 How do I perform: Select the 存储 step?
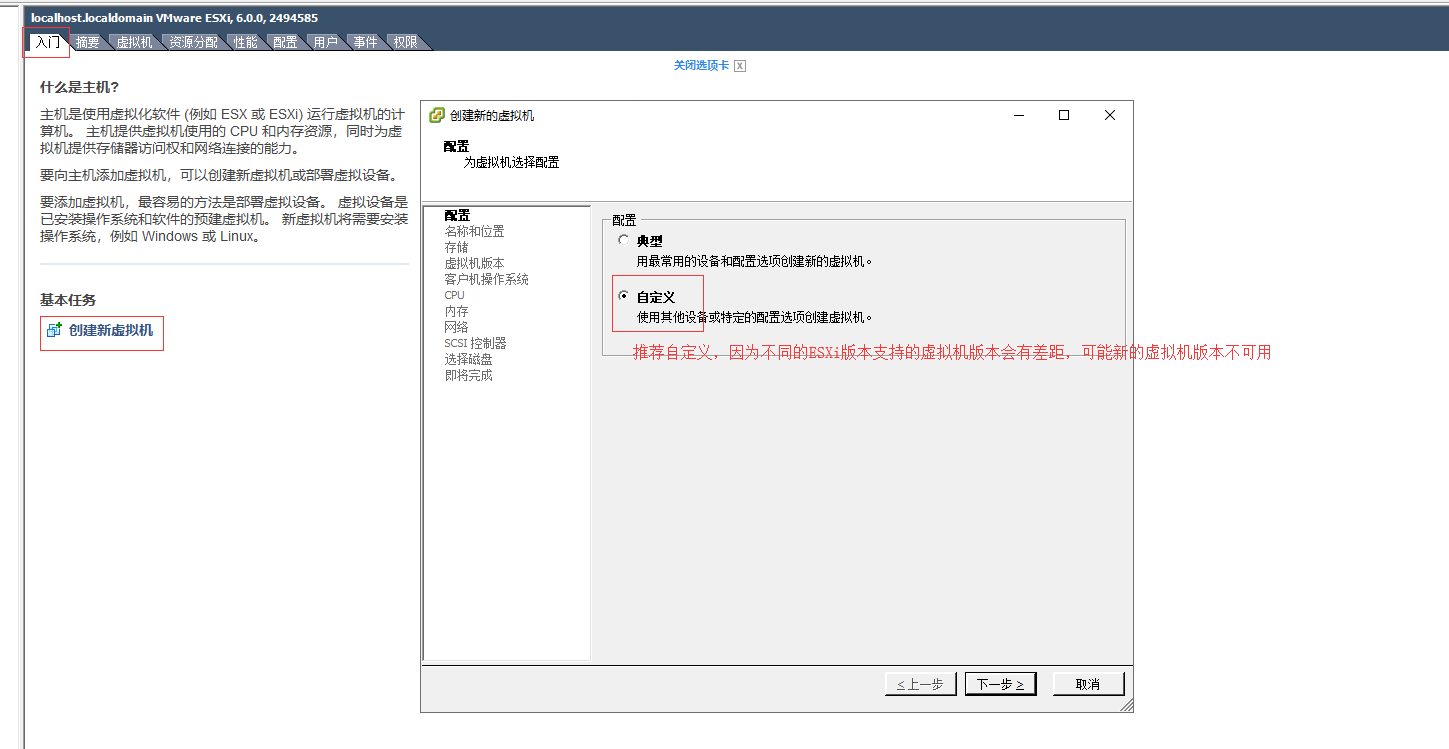(456, 247)
